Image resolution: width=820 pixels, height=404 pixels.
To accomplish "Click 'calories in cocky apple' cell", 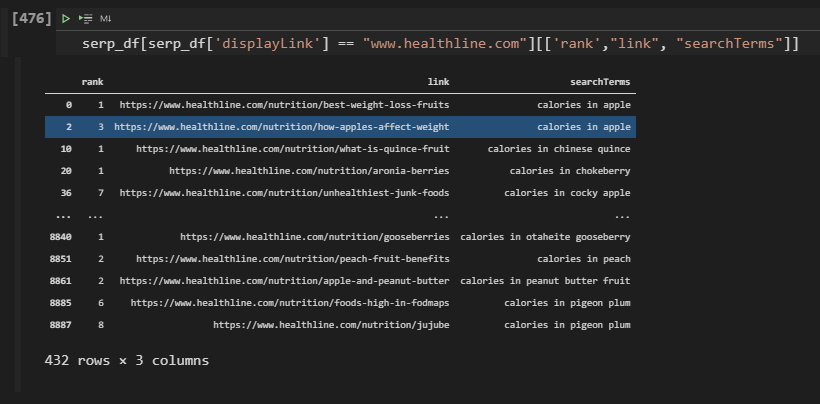I will click(x=567, y=193).
